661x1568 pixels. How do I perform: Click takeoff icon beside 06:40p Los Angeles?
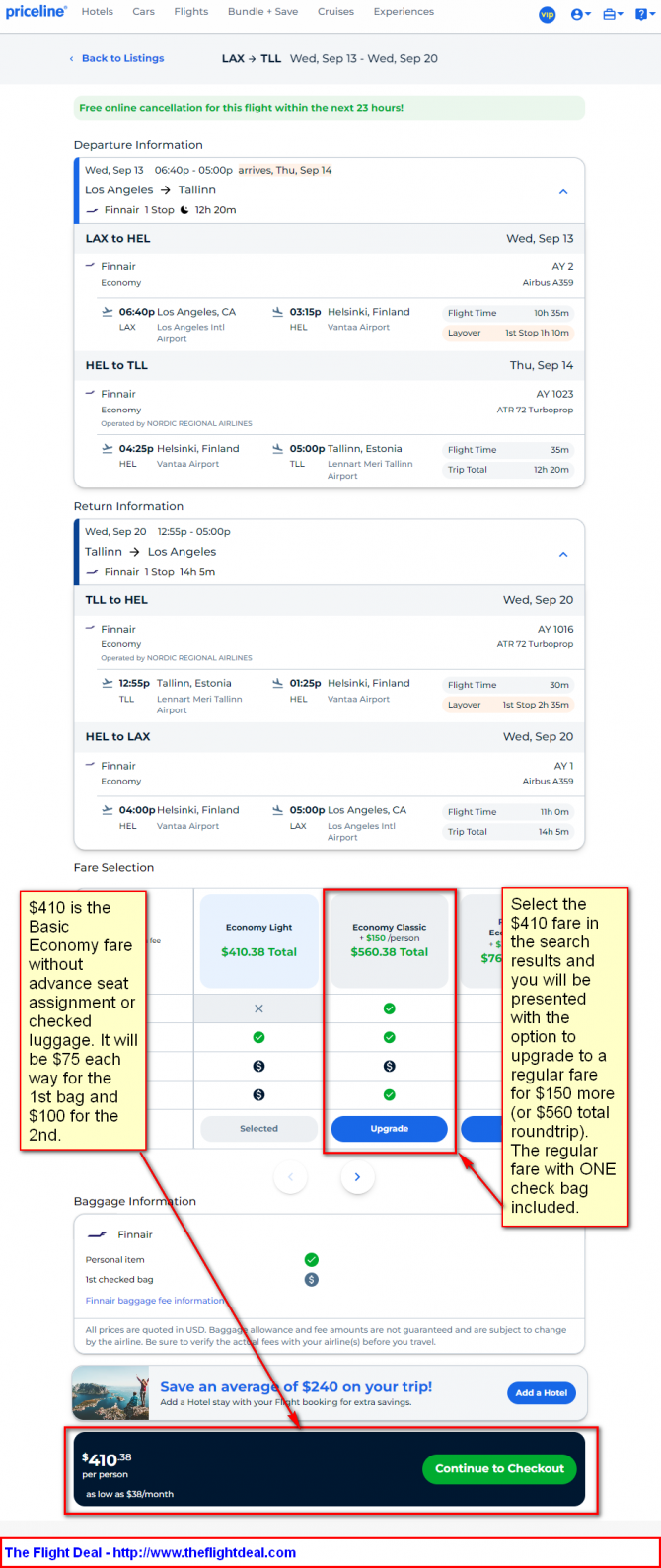click(x=108, y=312)
